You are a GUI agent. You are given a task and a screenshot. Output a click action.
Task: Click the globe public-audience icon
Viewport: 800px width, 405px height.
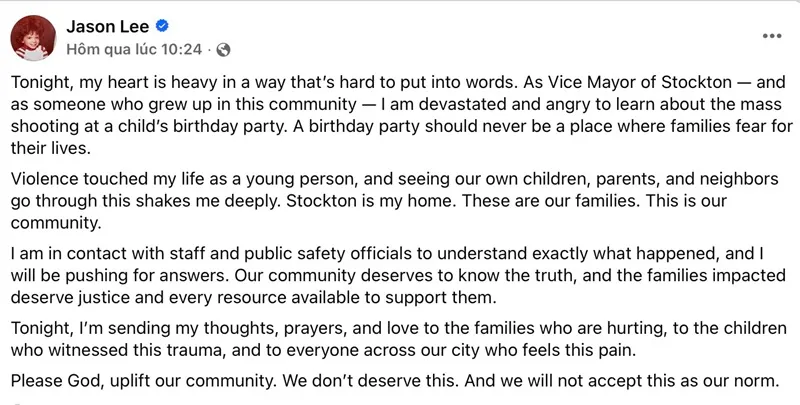(223, 48)
